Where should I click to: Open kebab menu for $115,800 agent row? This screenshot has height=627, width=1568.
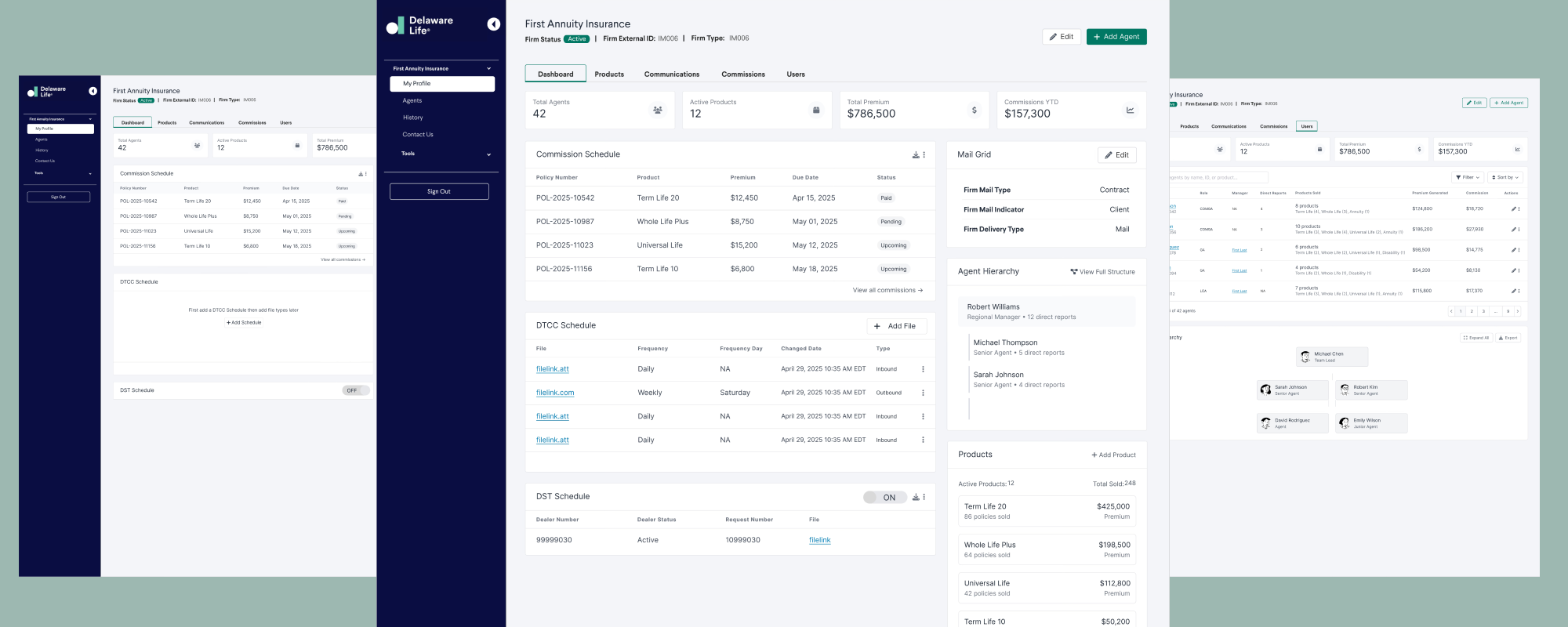click(1519, 291)
